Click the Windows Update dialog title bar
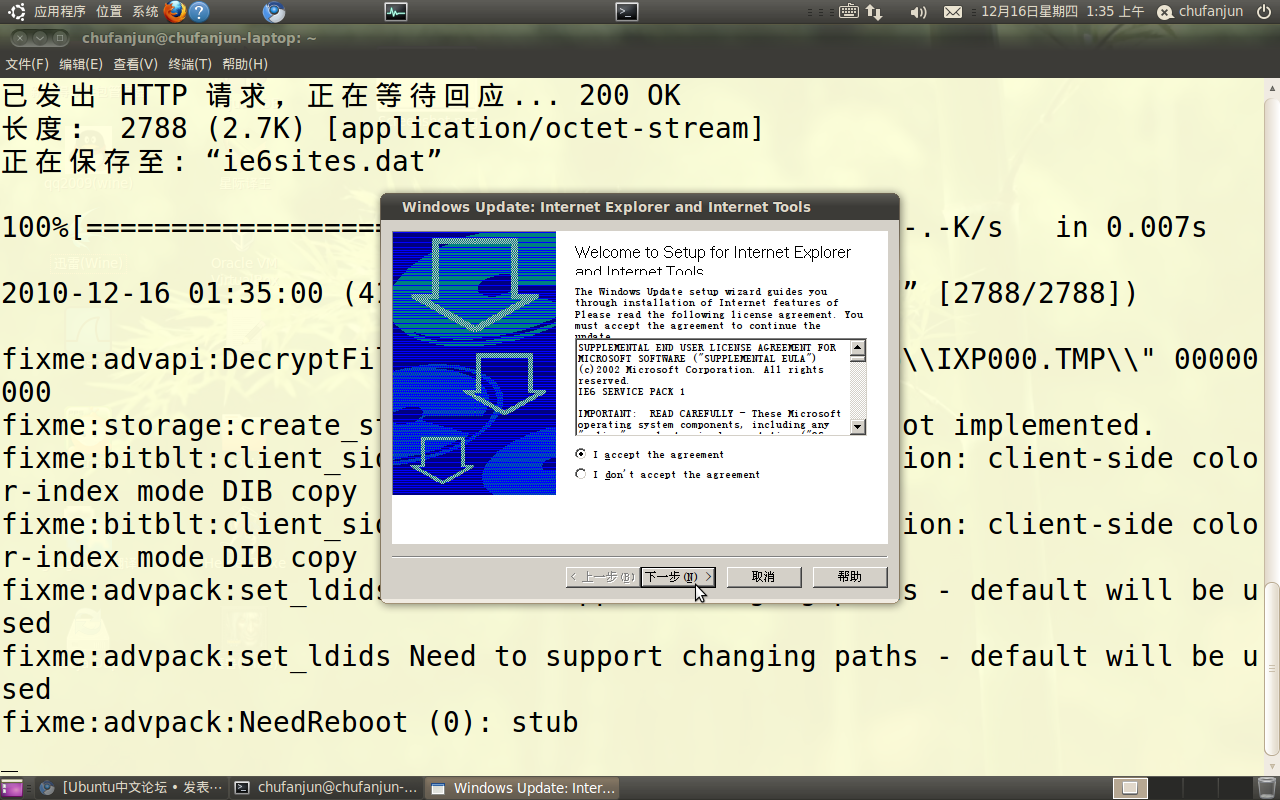1280x800 pixels. [x=640, y=207]
